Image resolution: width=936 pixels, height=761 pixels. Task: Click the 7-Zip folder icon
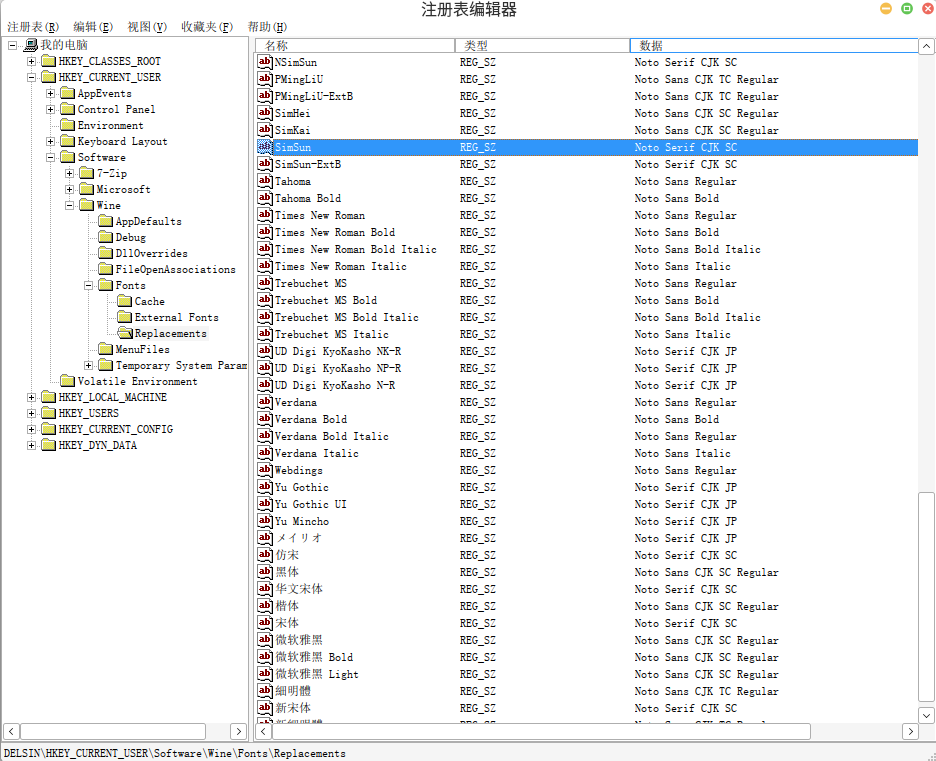tap(87, 173)
